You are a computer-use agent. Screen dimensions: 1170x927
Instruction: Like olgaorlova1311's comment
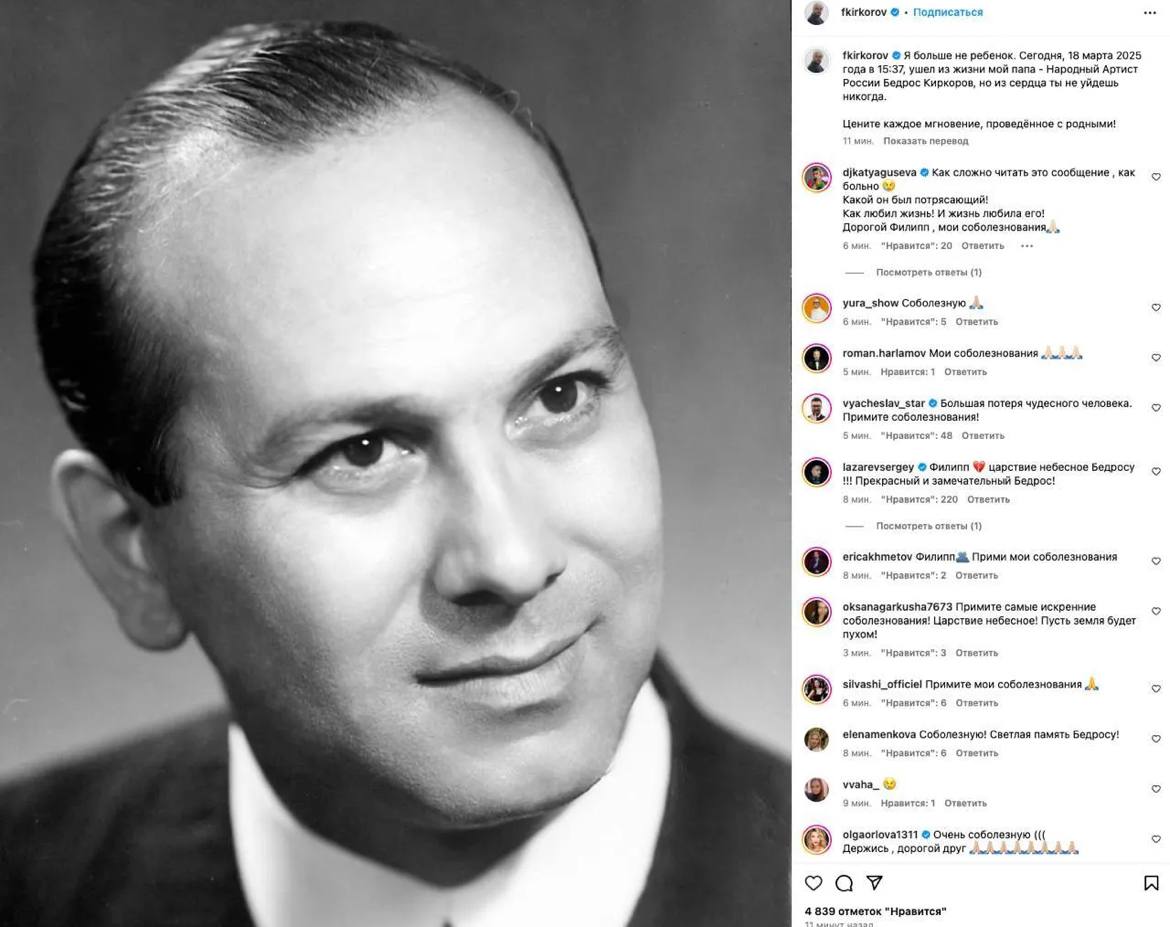1156,839
